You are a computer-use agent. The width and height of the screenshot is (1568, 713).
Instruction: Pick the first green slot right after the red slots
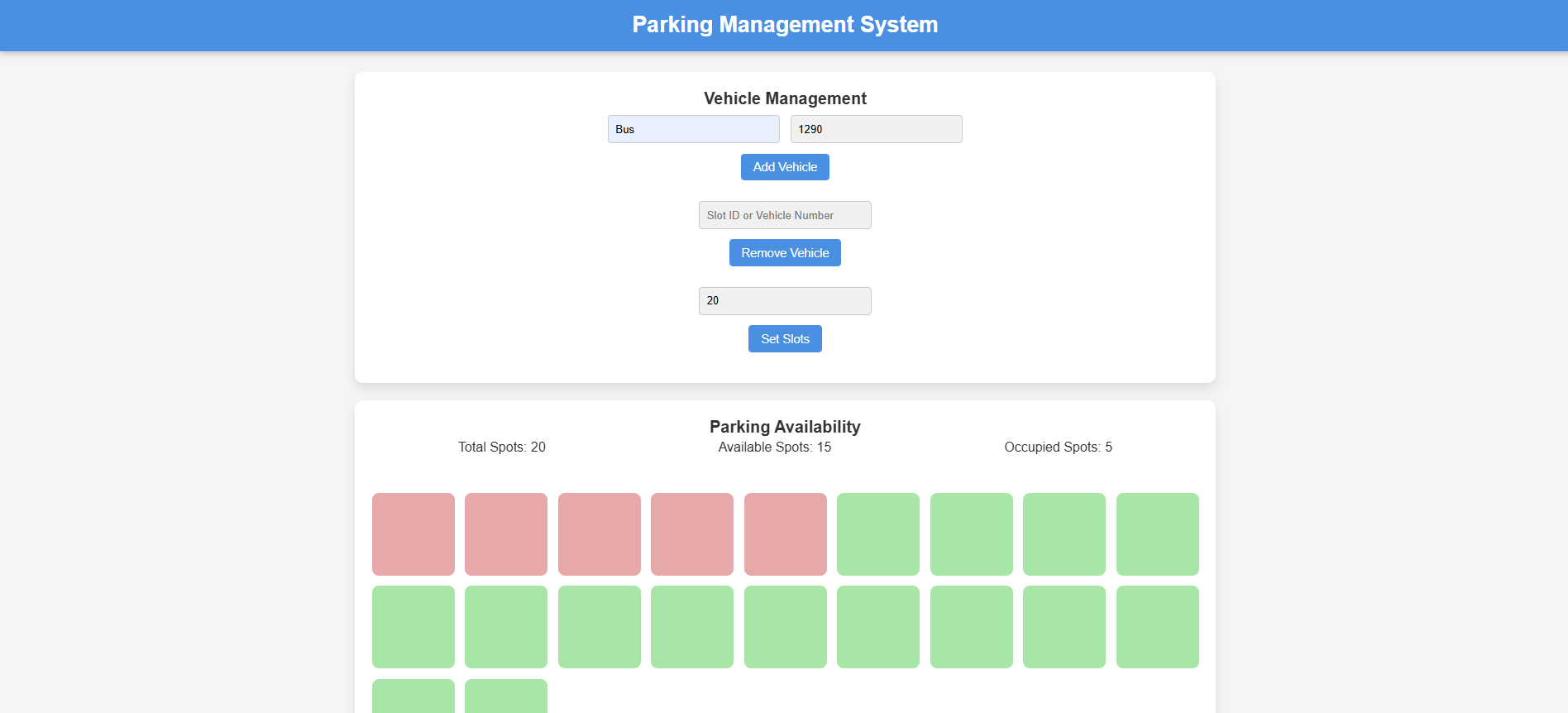(878, 534)
